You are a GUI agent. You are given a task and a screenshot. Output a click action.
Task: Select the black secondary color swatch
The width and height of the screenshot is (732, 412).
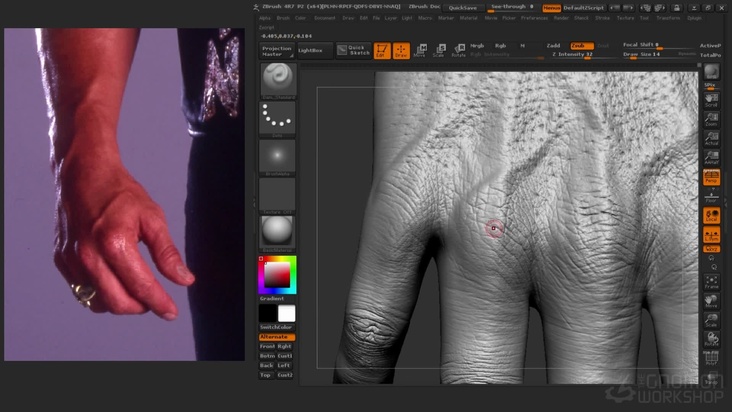click(268, 314)
